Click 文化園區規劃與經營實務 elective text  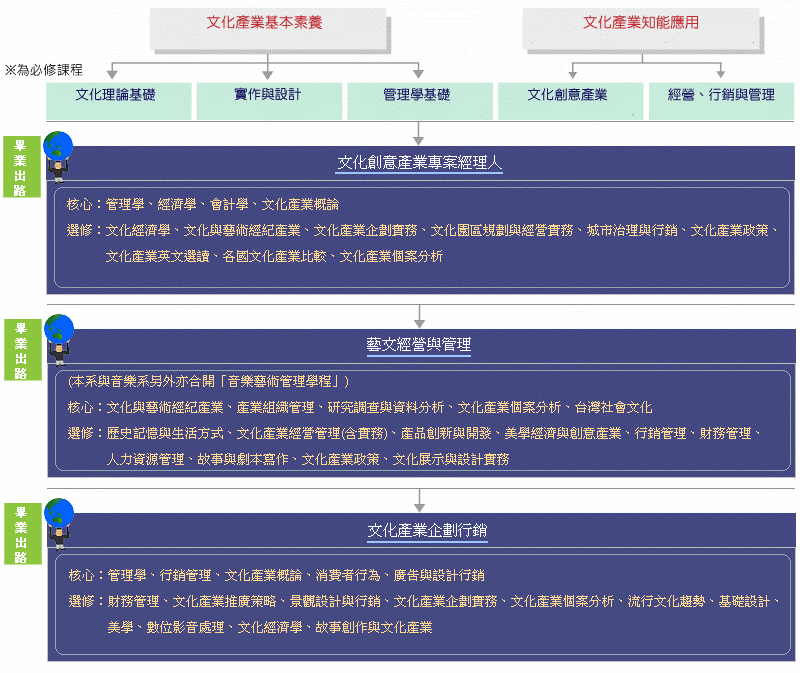[502, 231]
